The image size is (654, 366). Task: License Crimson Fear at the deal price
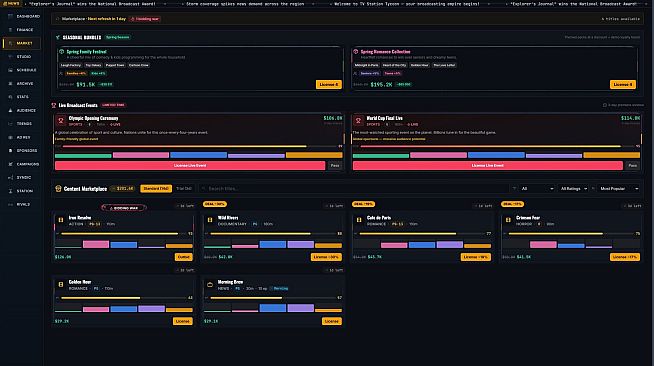625,257
